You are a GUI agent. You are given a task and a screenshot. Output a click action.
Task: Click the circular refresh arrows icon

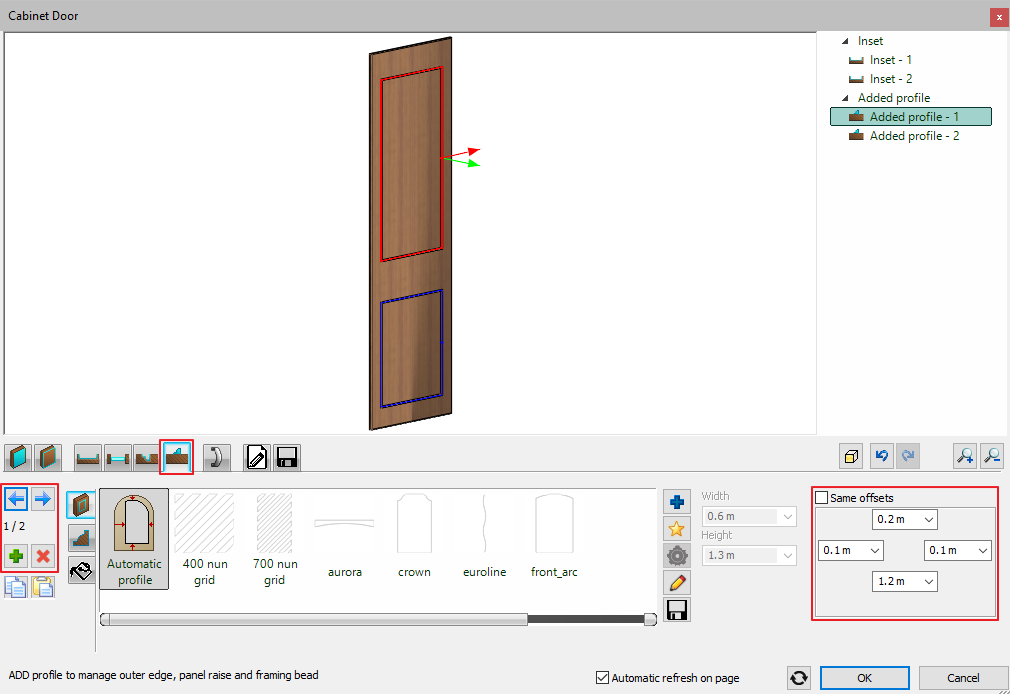[798, 678]
